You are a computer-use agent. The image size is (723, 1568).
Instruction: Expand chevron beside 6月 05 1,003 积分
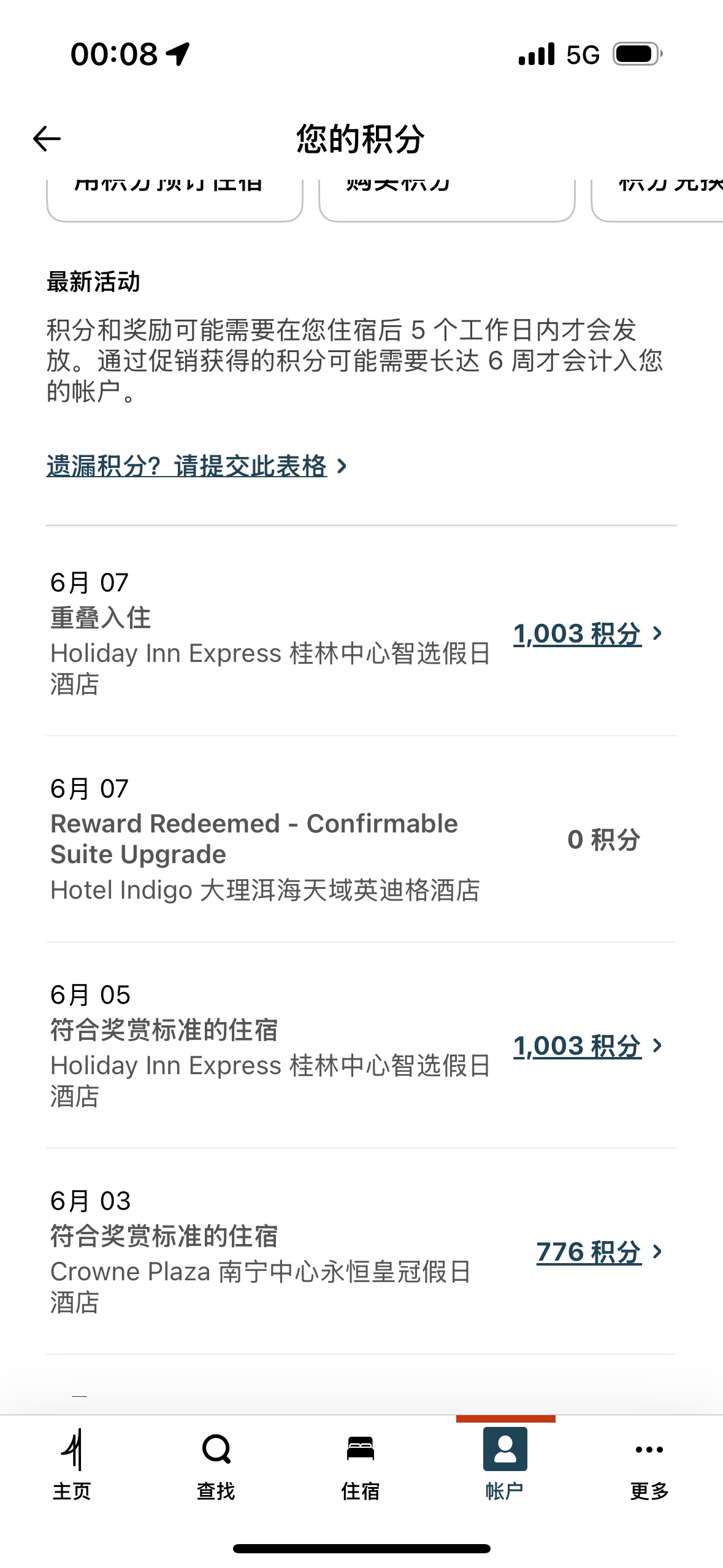[657, 1045]
